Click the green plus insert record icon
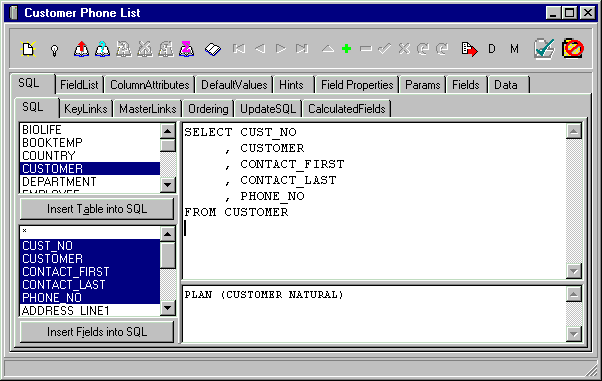Image resolution: width=602 pixels, height=381 pixels. (347, 49)
